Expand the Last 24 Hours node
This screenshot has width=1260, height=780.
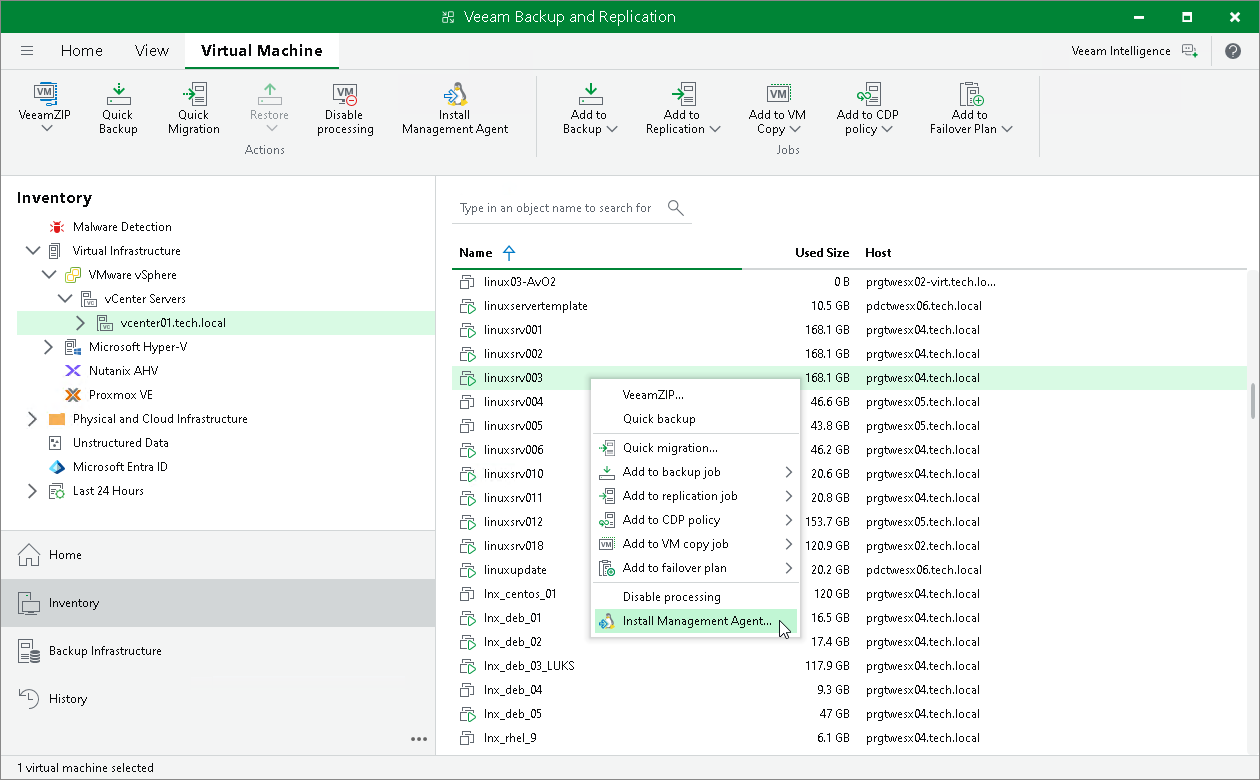[33, 491]
